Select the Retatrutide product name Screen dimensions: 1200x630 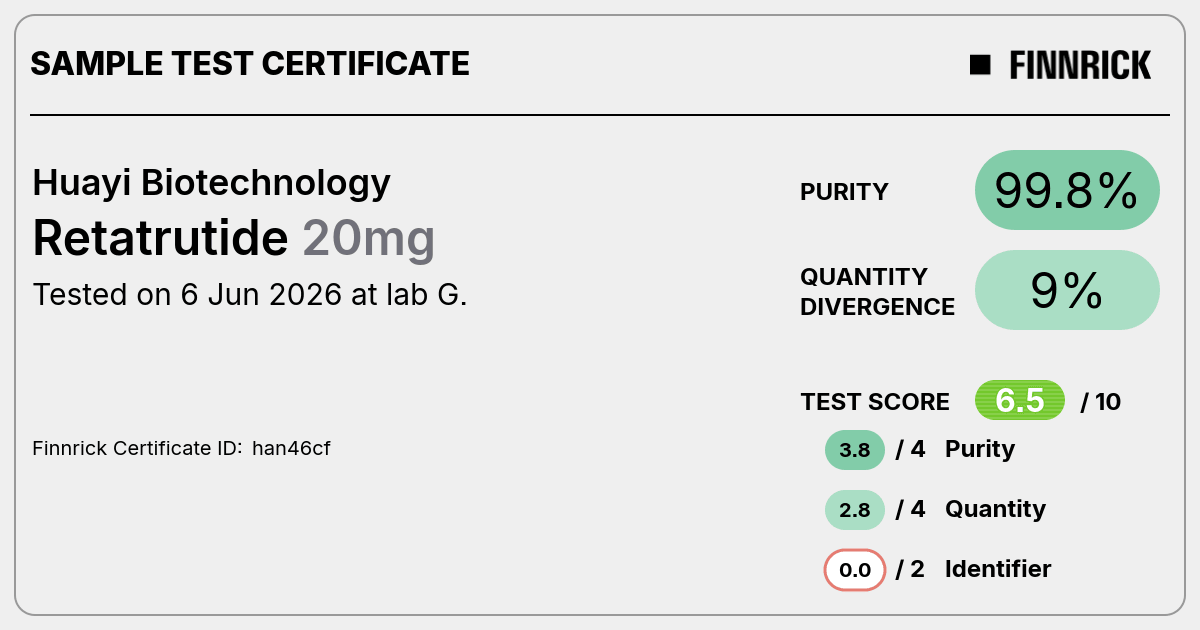[160, 239]
